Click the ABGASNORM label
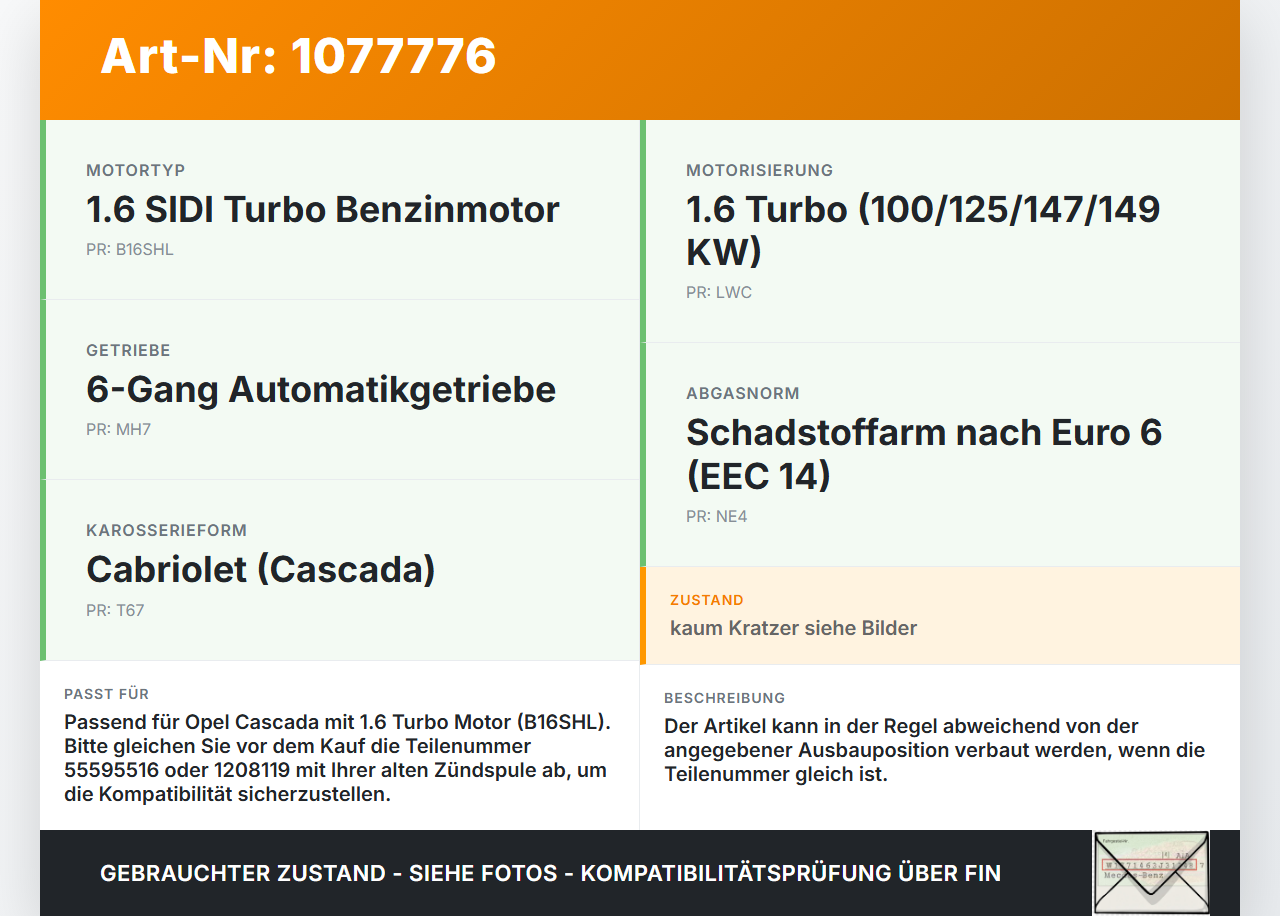1280x916 pixels. [743, 393]
